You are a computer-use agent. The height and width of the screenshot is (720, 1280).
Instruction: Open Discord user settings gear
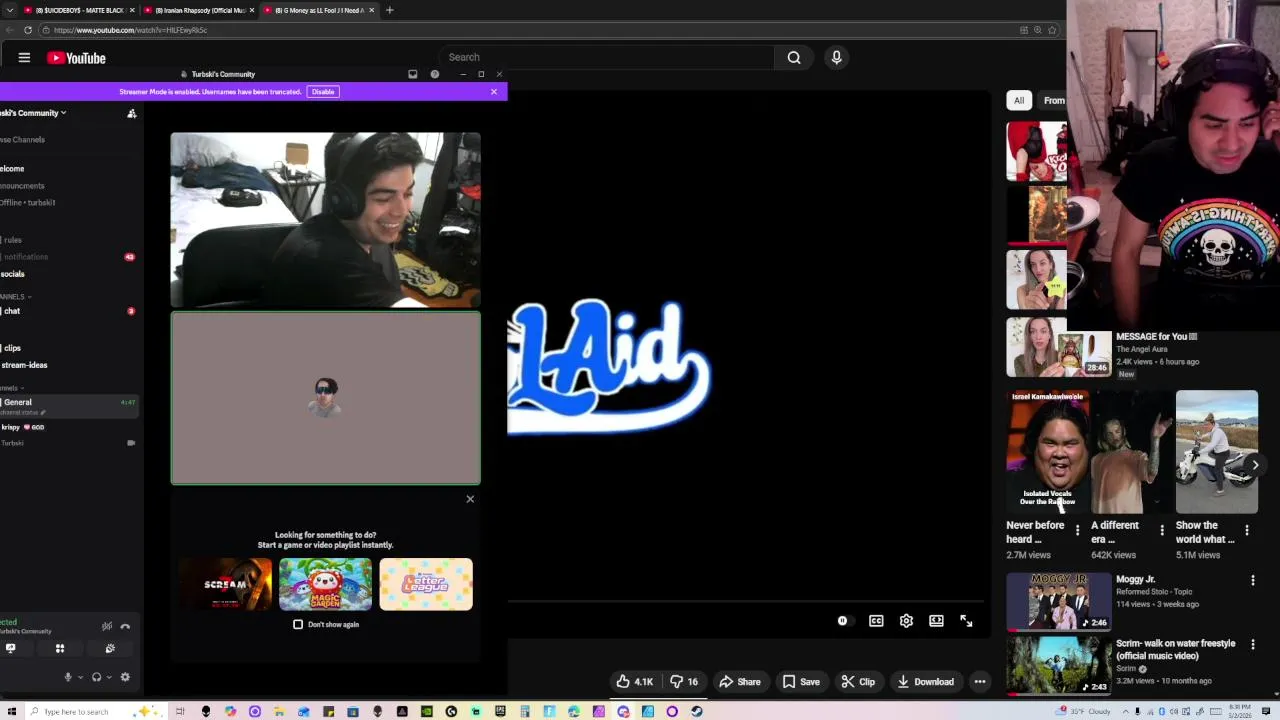click(125, 677)
